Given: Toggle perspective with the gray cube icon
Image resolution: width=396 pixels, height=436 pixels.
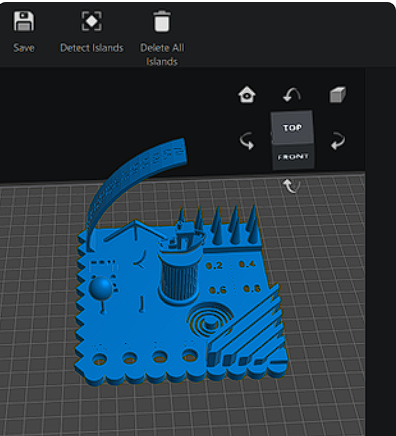Looking at the screenshot, I should 337,95.
